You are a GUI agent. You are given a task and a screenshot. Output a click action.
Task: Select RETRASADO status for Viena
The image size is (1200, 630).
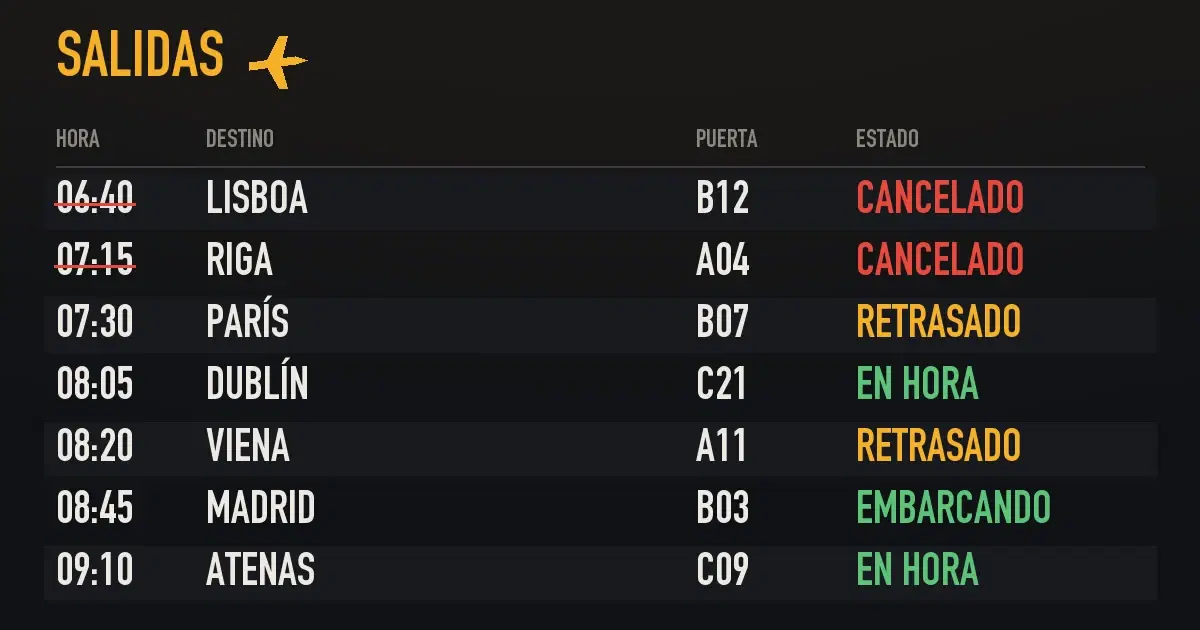point(938,446)
